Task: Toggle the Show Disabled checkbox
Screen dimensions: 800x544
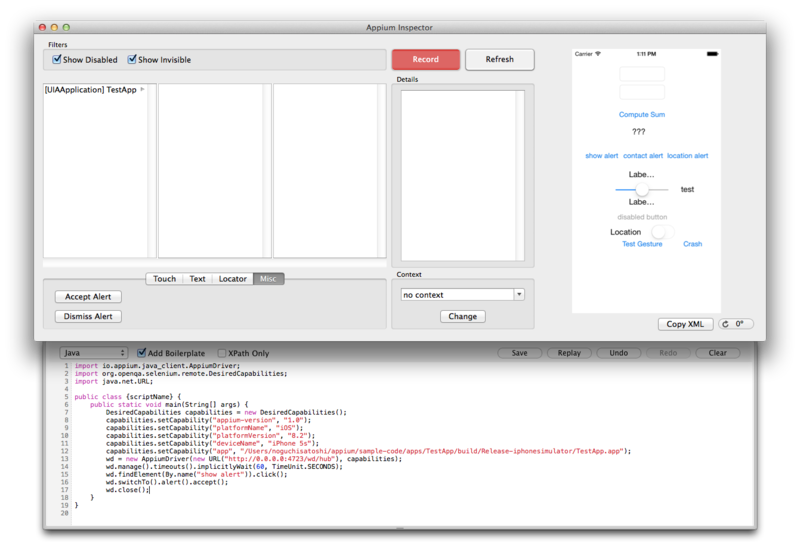Action: (x=57, y=59)
